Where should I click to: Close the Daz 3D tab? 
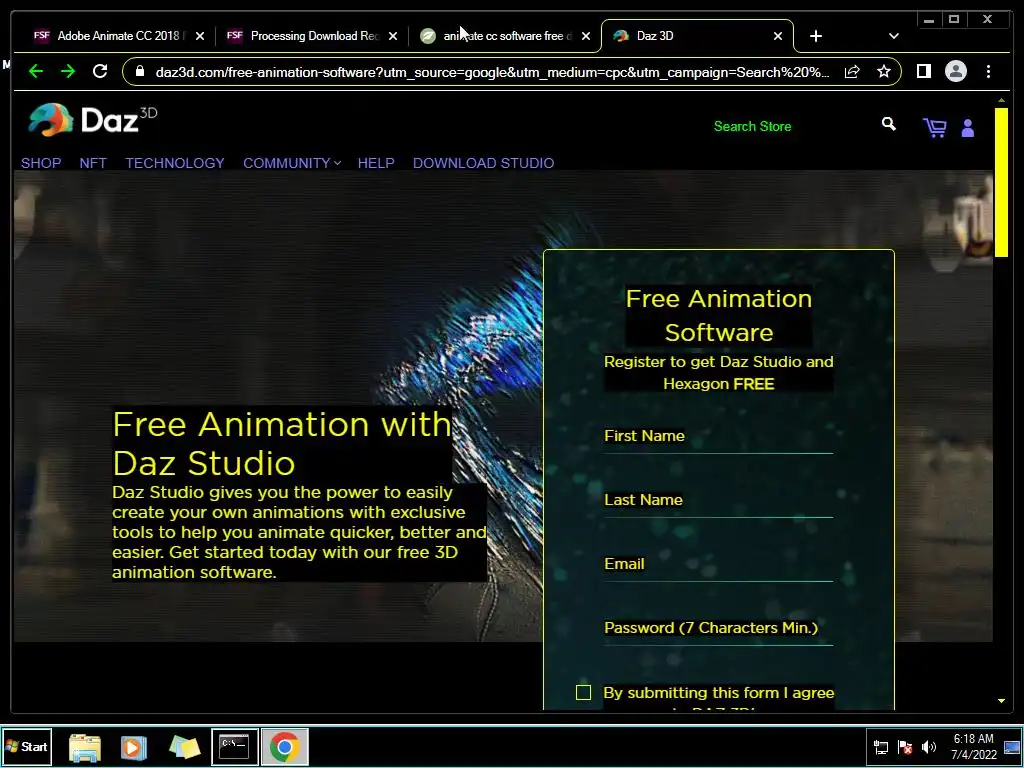coord(778,36)
